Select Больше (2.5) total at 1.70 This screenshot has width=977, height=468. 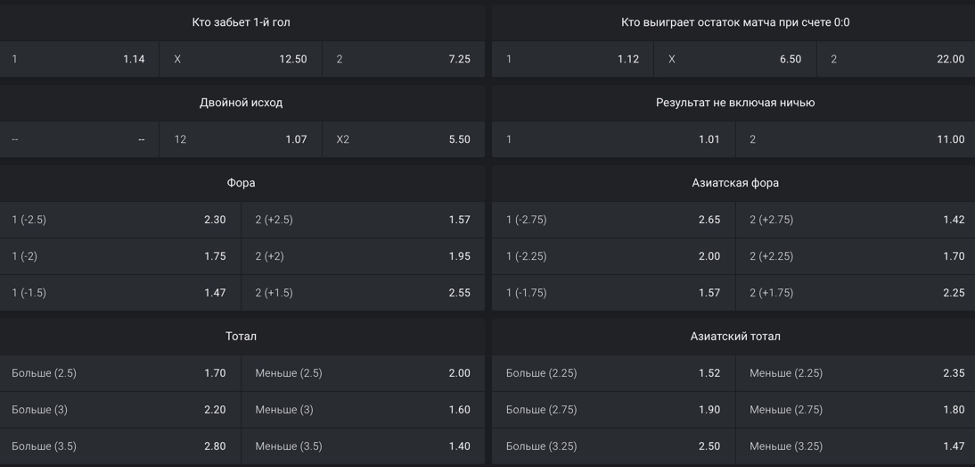tap(119, 373)
